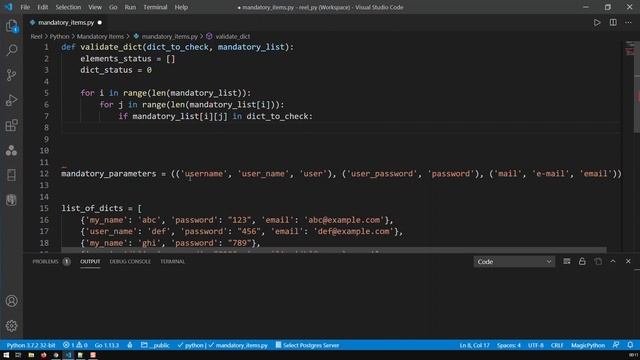Switch to the Output tab
This screenshot has width=640, height=360.
click(x=90, y=261)
